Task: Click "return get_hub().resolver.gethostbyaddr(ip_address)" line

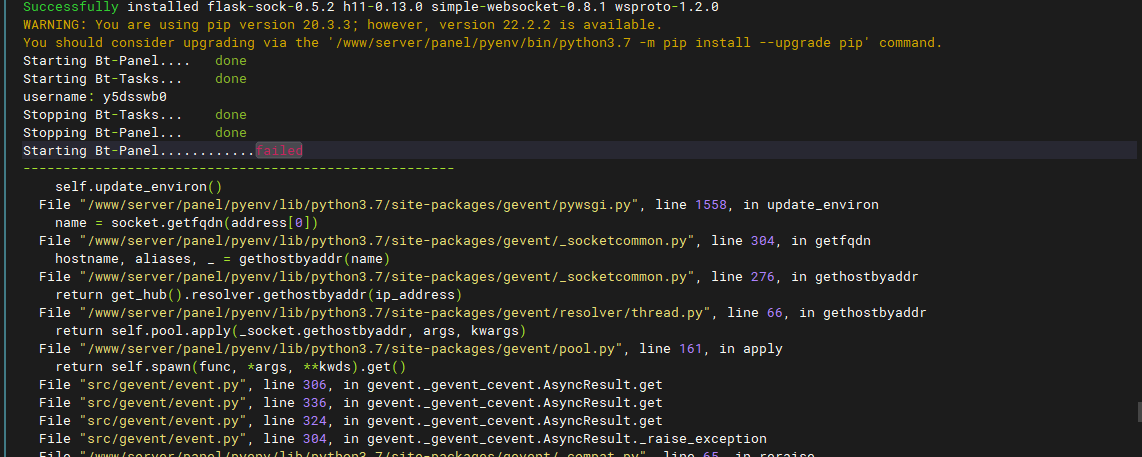Action: (259, 295)
